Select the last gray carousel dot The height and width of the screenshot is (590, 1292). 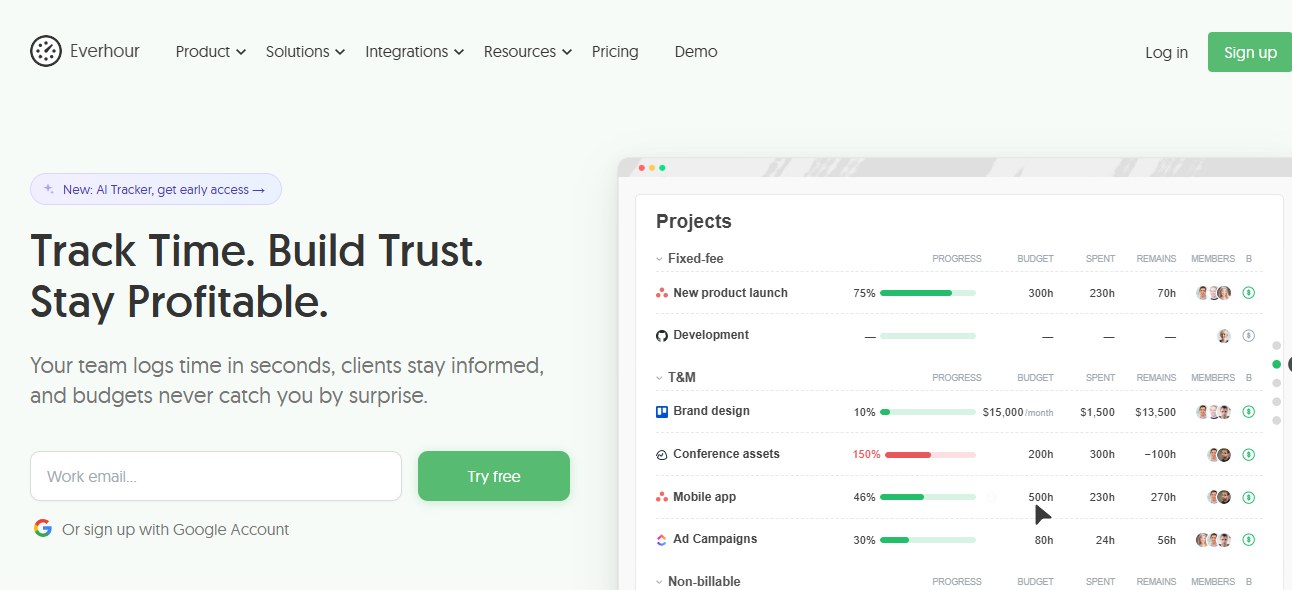(x=1276, y=421)
